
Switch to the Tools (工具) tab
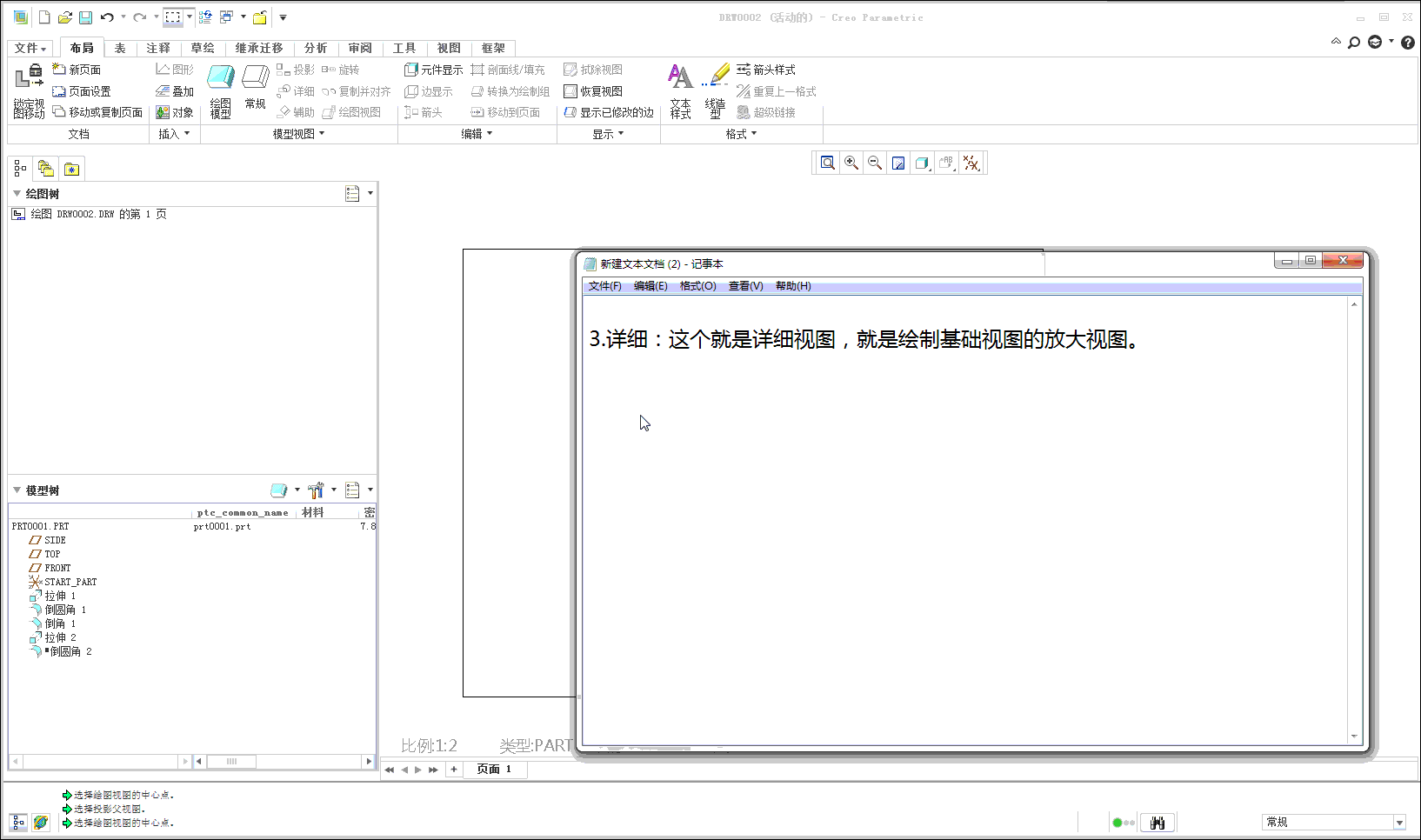coord(404,48)
